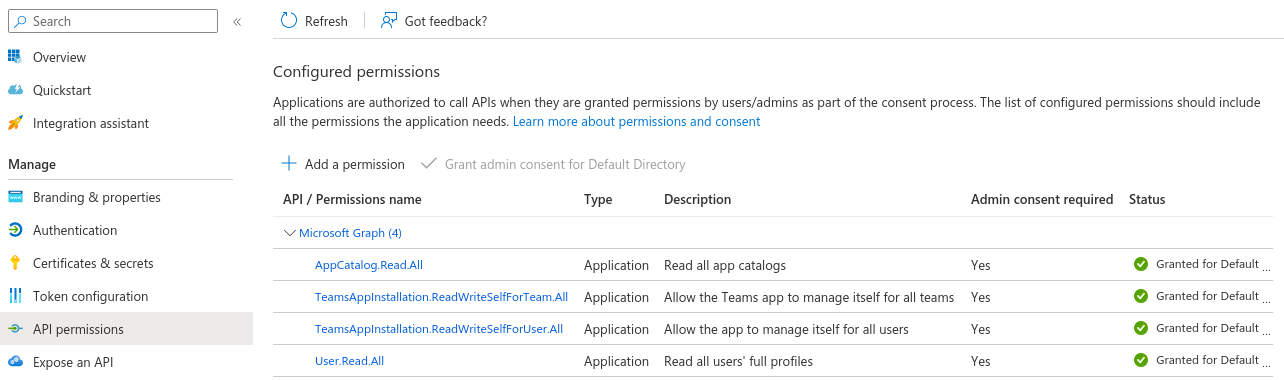Open TeamsAppInstallation.ReadWriteSelfForTeam.All permission
This screenshot has height=380, width=1284.
pos(441,297)
